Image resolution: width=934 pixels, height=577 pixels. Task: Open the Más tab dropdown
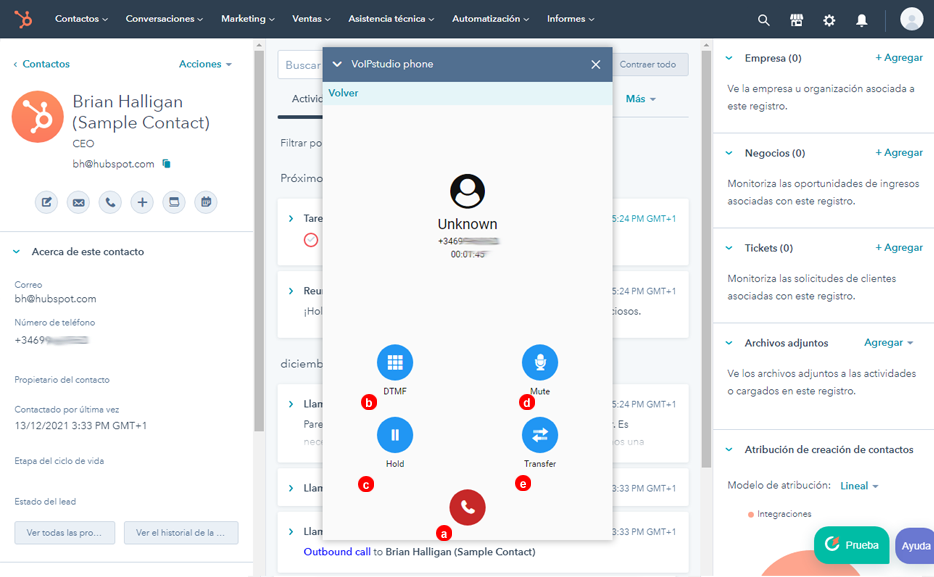tap(640, 99)
